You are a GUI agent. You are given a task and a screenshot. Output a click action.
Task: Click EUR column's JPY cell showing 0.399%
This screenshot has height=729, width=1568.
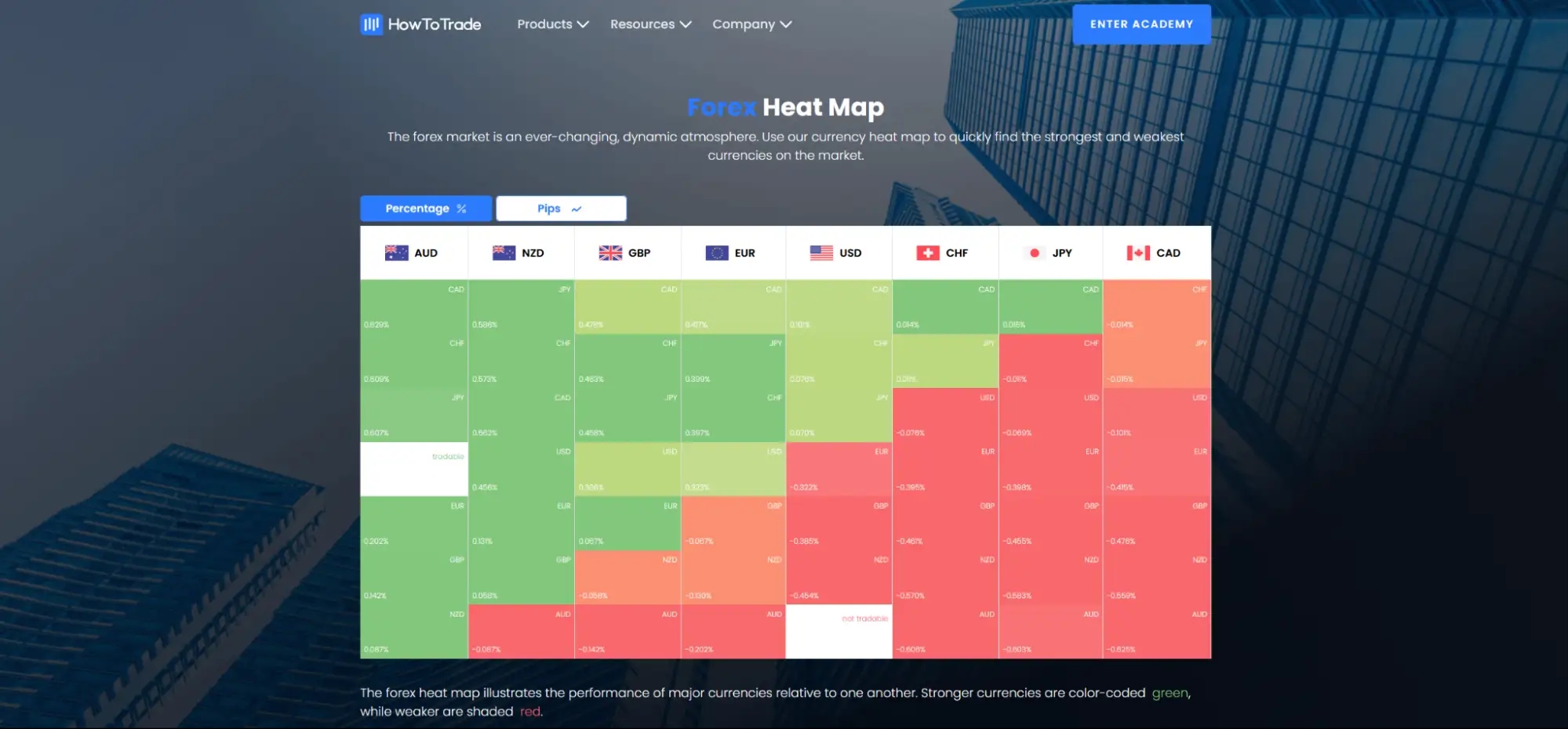733,361
